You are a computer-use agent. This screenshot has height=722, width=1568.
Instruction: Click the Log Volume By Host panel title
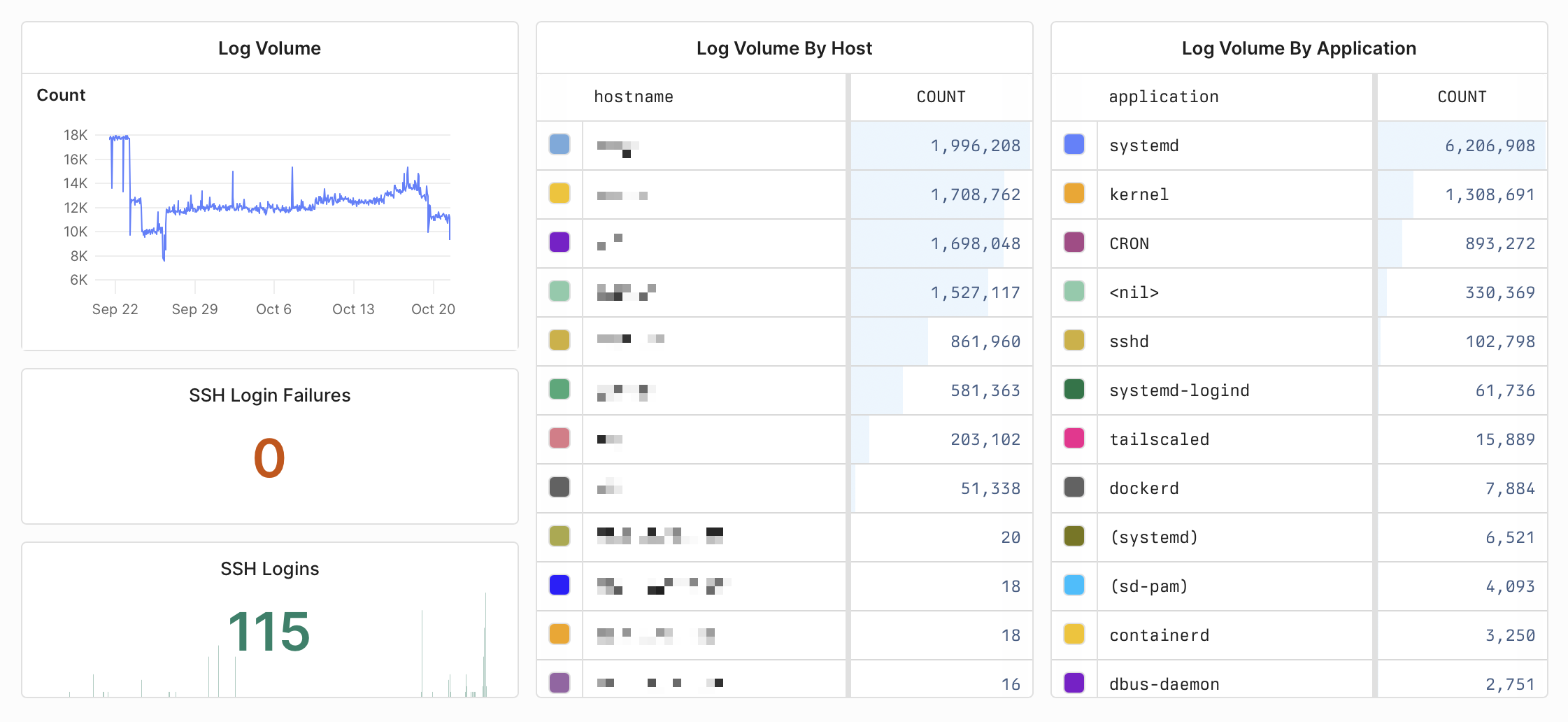point(784,48)
